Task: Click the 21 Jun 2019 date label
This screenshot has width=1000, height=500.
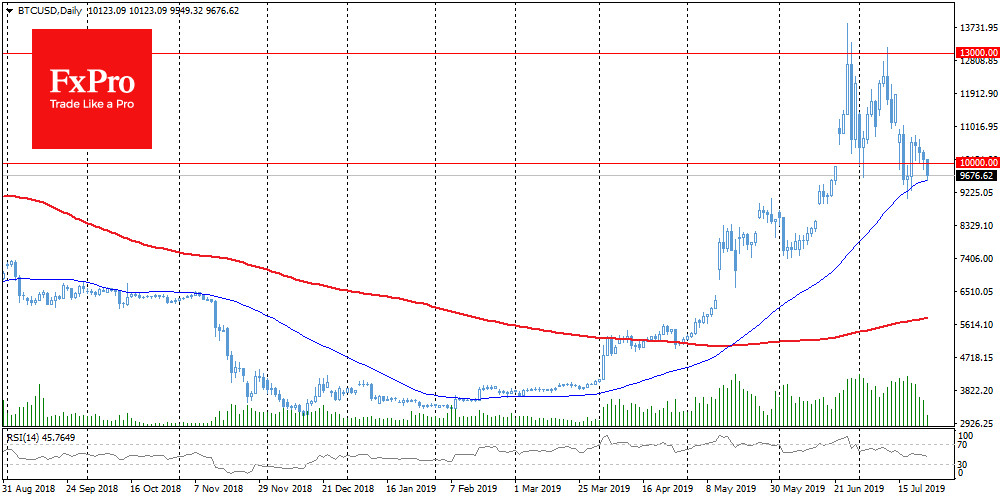Action: pyautogui.click(x=859, y=491)
